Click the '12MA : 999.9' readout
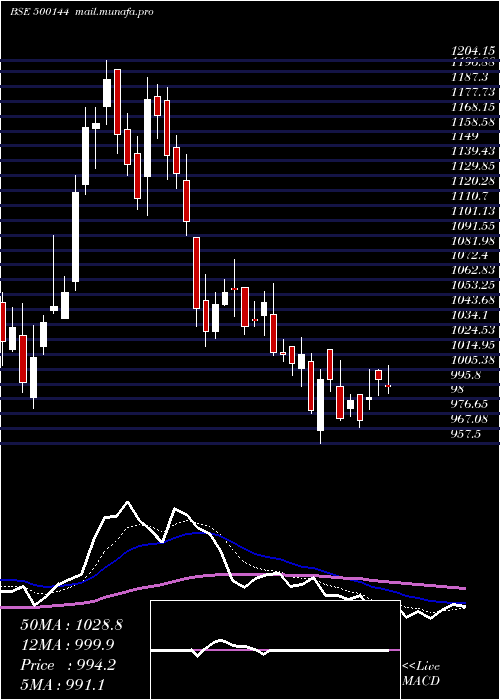This screenshot has height=700, width=500. pyautogui.click(x=67, y=644)
